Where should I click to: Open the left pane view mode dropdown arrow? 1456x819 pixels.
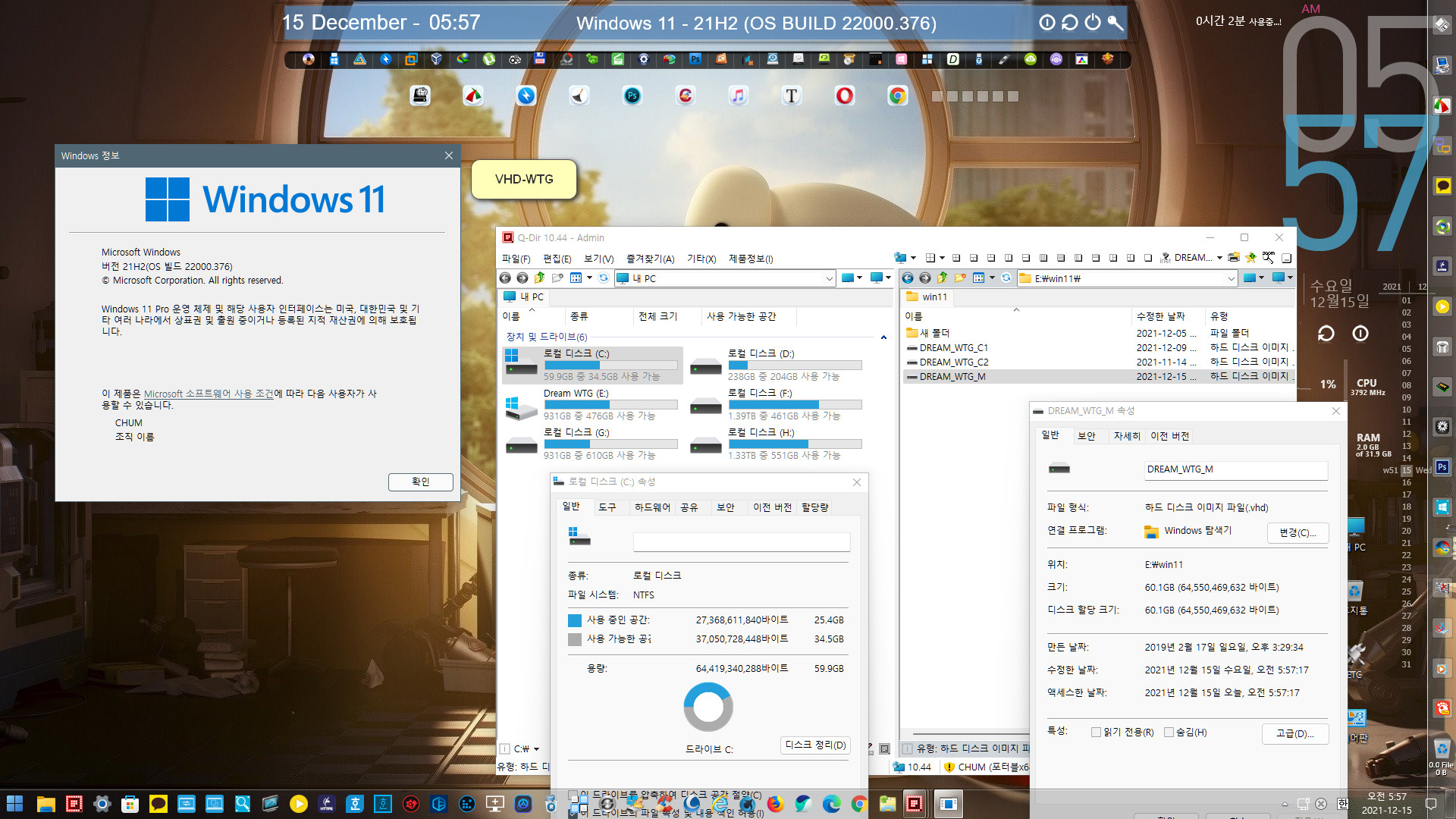[590, 278]
